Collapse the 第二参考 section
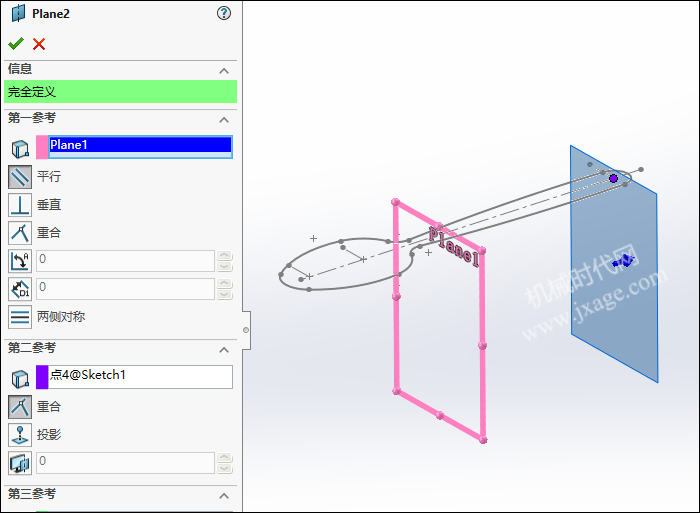The width and height of the screenshot is (700, 513). coord(224,350)
